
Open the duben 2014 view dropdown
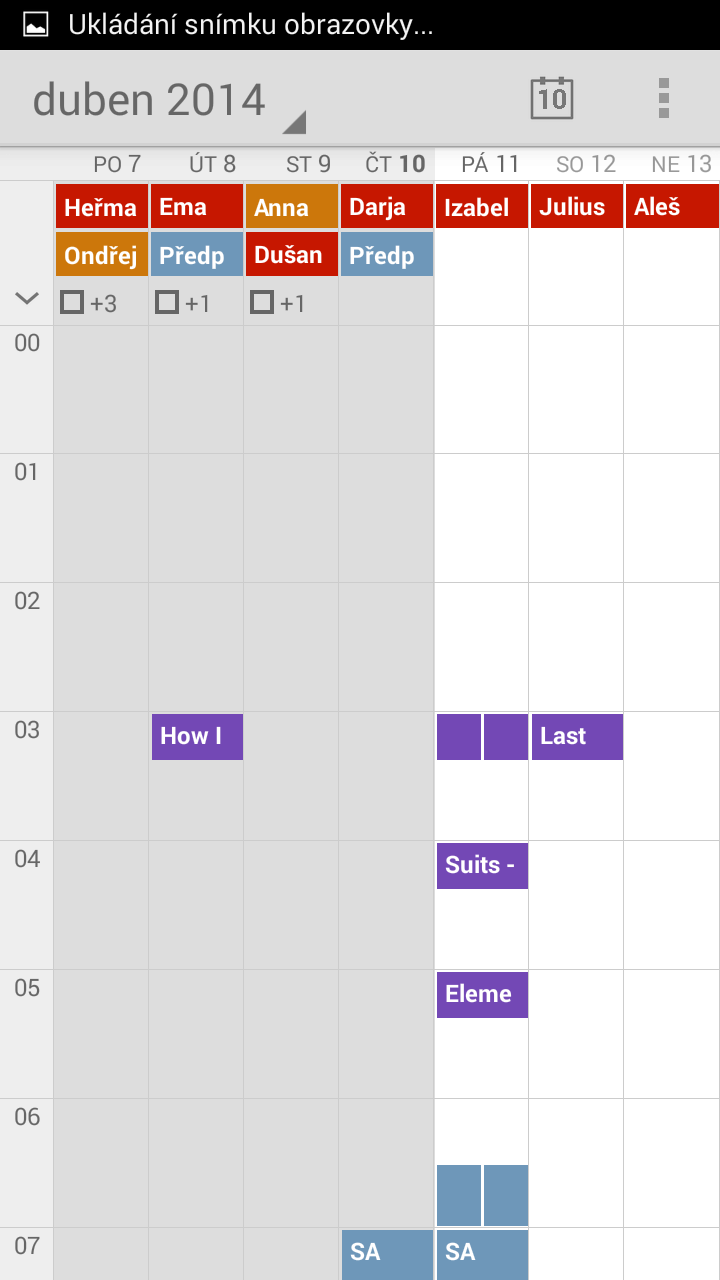pyautogui.click(x=169, y=101)
